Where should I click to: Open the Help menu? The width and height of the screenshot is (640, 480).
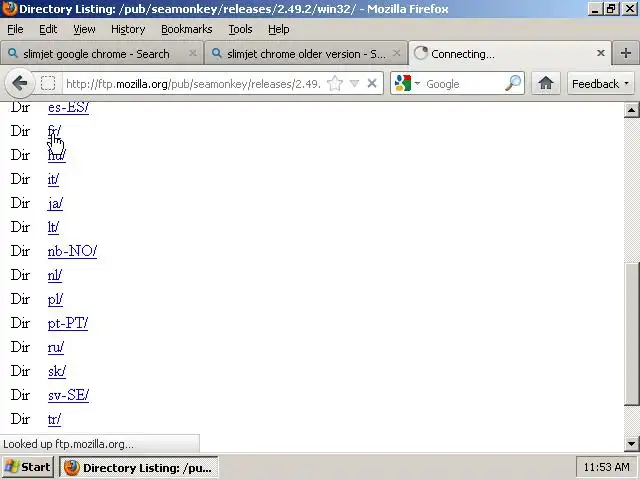[x=278, y=29]
